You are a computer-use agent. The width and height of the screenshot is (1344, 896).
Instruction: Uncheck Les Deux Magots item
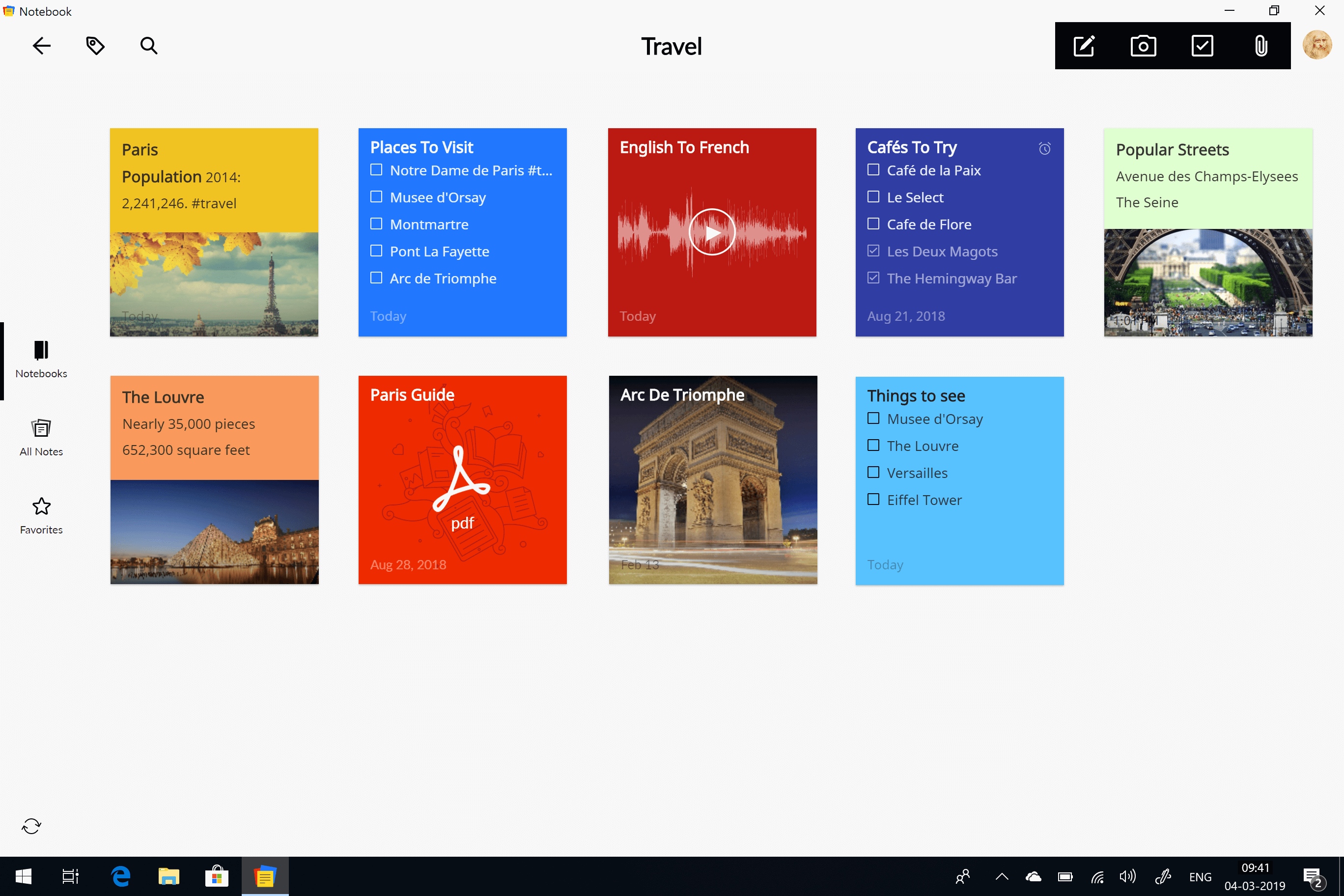[873, 251]
